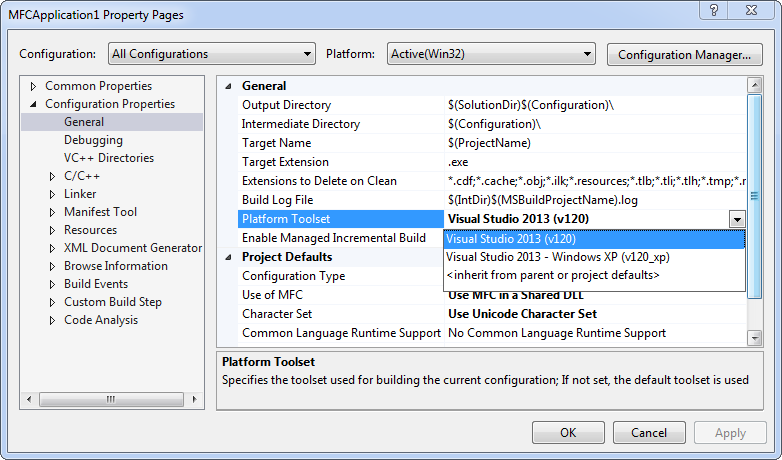
Task: Collapse the Configuration Properties node
Action: pyautogui.click(x=33, y=105)
